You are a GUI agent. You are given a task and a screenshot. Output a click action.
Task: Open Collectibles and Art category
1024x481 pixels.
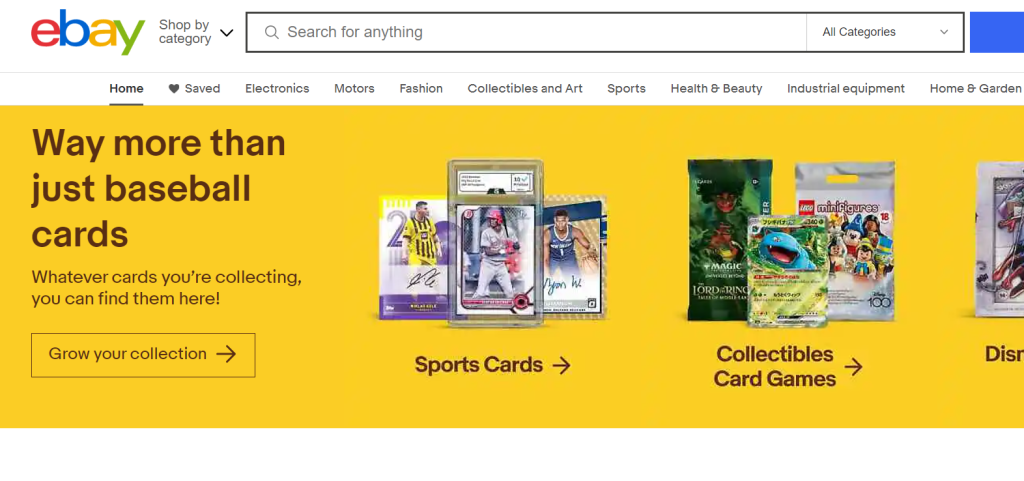tap(525, 89)
